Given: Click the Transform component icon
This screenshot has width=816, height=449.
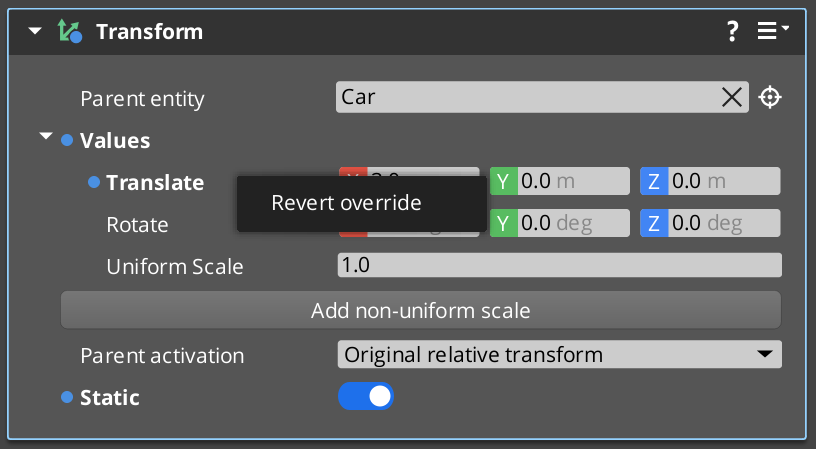Looking at the screenshot, I should tap(70, 32).
